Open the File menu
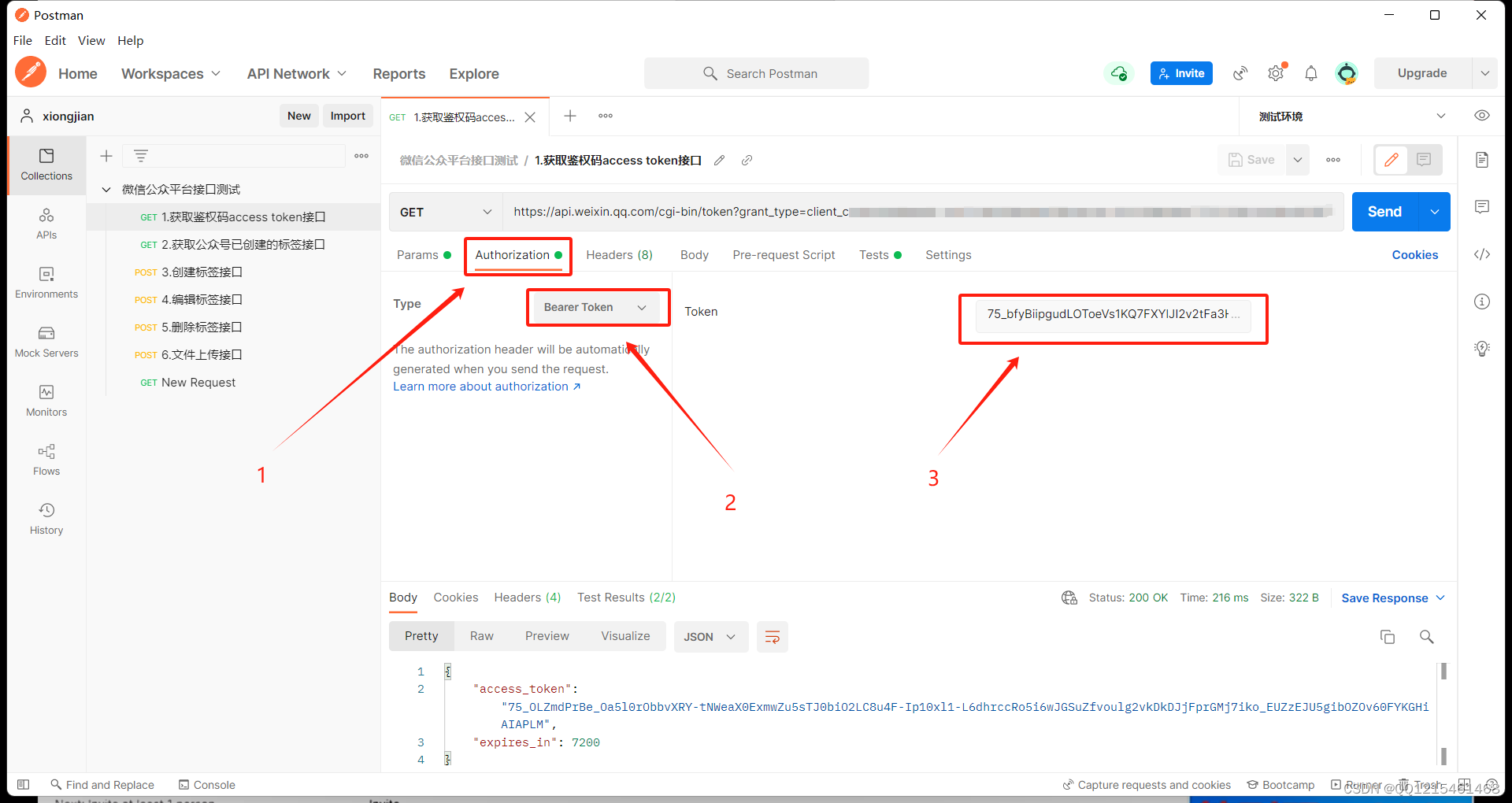The width and height of the screenshot is (1512, 803). coord(23,40)
